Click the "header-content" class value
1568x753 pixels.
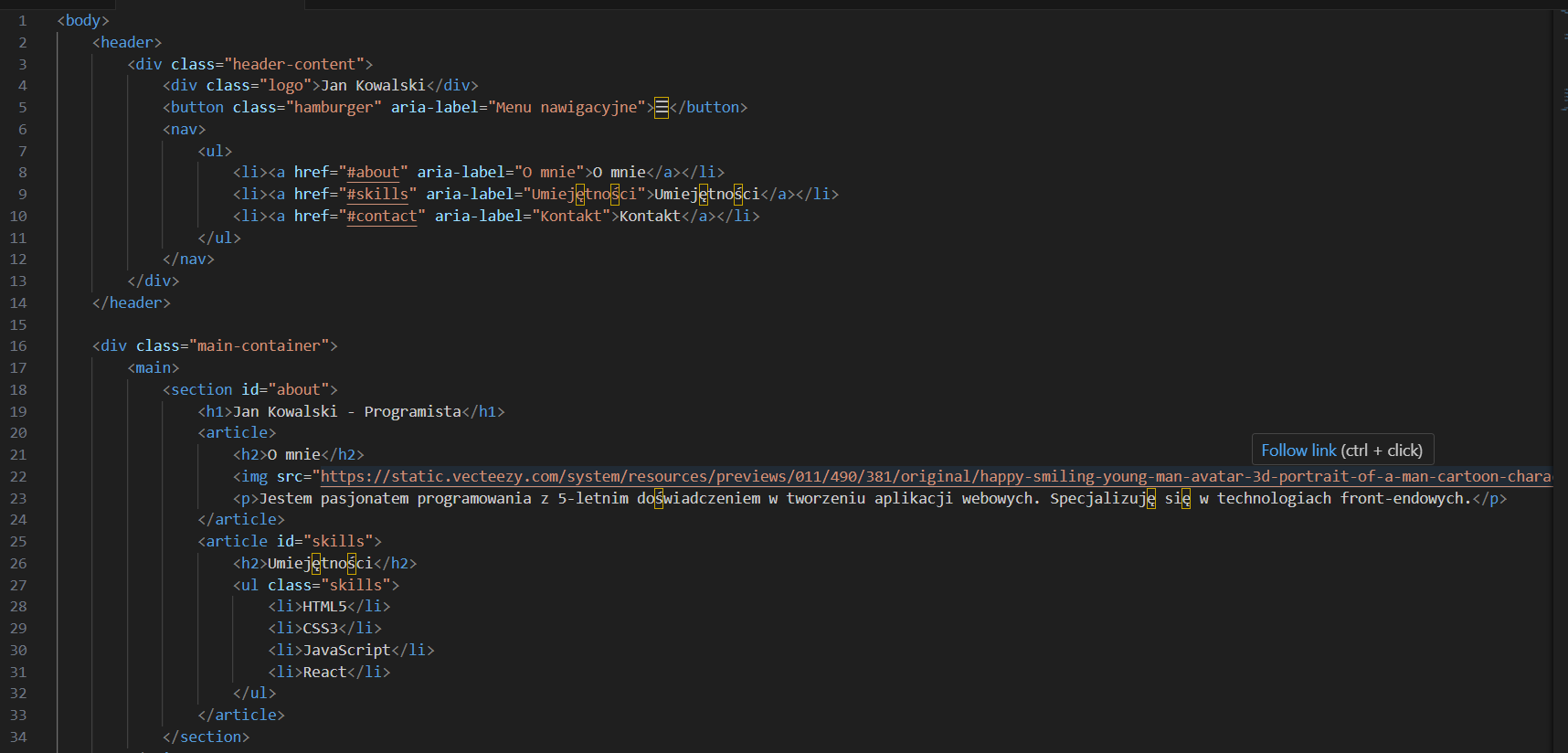coord(293,64)
